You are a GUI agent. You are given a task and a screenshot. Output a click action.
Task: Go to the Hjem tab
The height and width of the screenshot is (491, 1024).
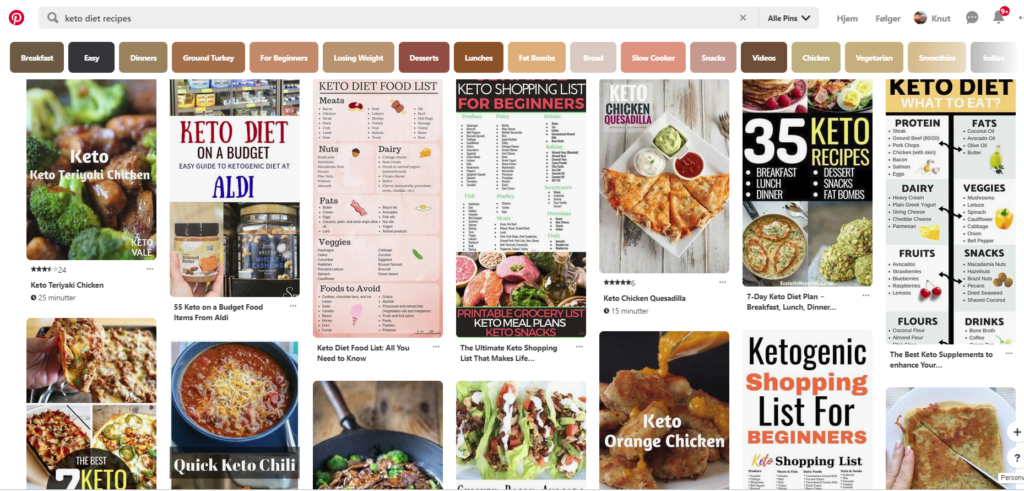click(x=847, y=18)
